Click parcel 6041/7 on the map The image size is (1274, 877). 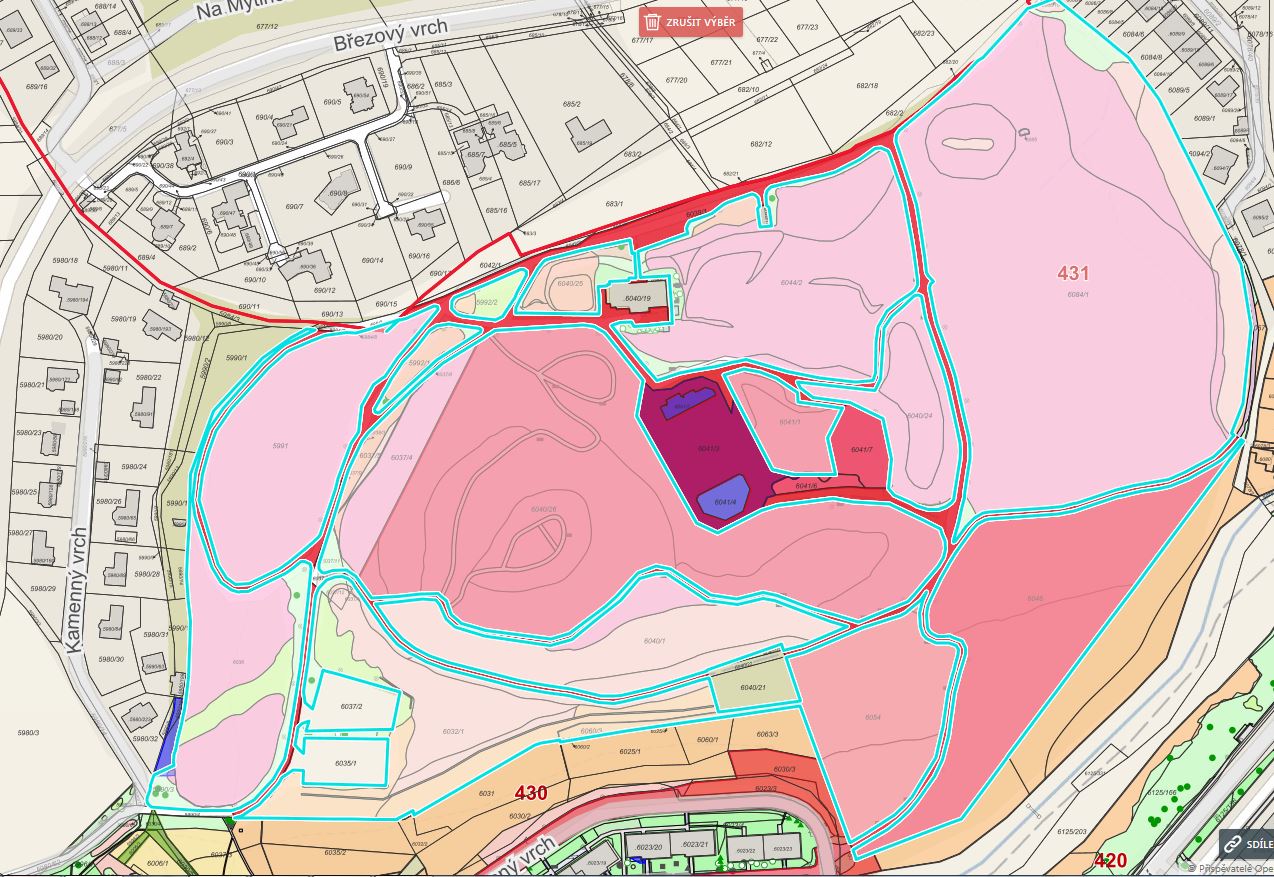coord(859,450)
